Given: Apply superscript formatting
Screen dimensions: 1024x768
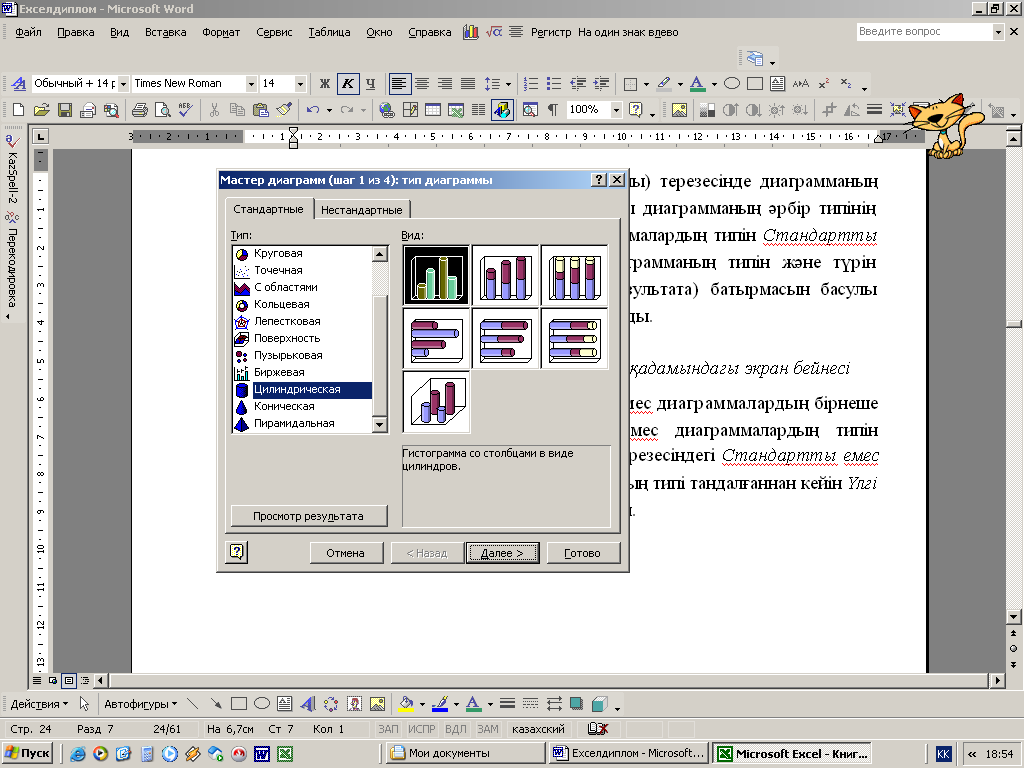Looking at the screenshot, I should point(824,84).
